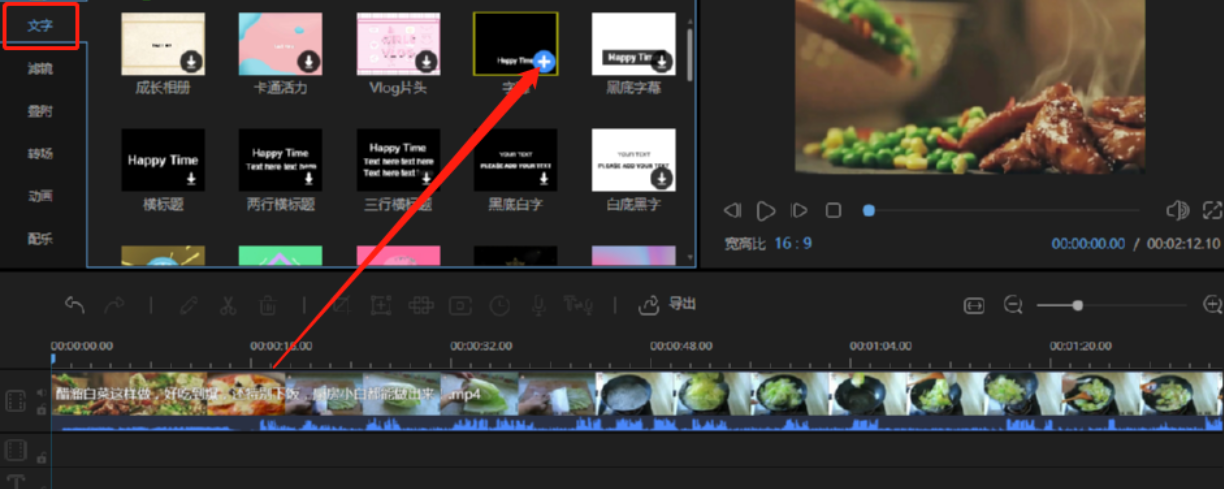
Task: Click the current time 00:00:00.00 display
Action: (1088, 244)
